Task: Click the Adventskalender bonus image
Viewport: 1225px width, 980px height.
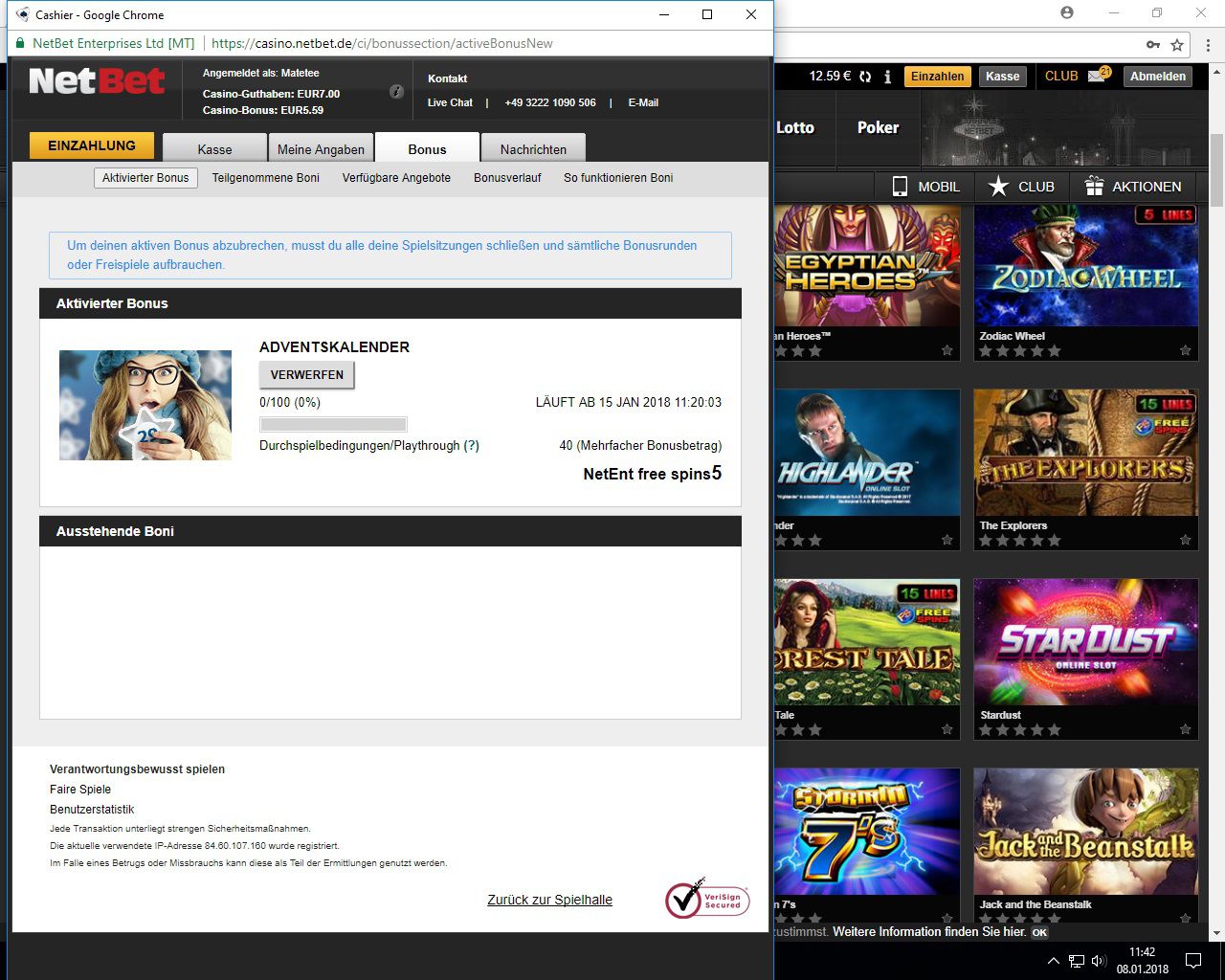Action: pyautogui.click(x=145, y=405)
